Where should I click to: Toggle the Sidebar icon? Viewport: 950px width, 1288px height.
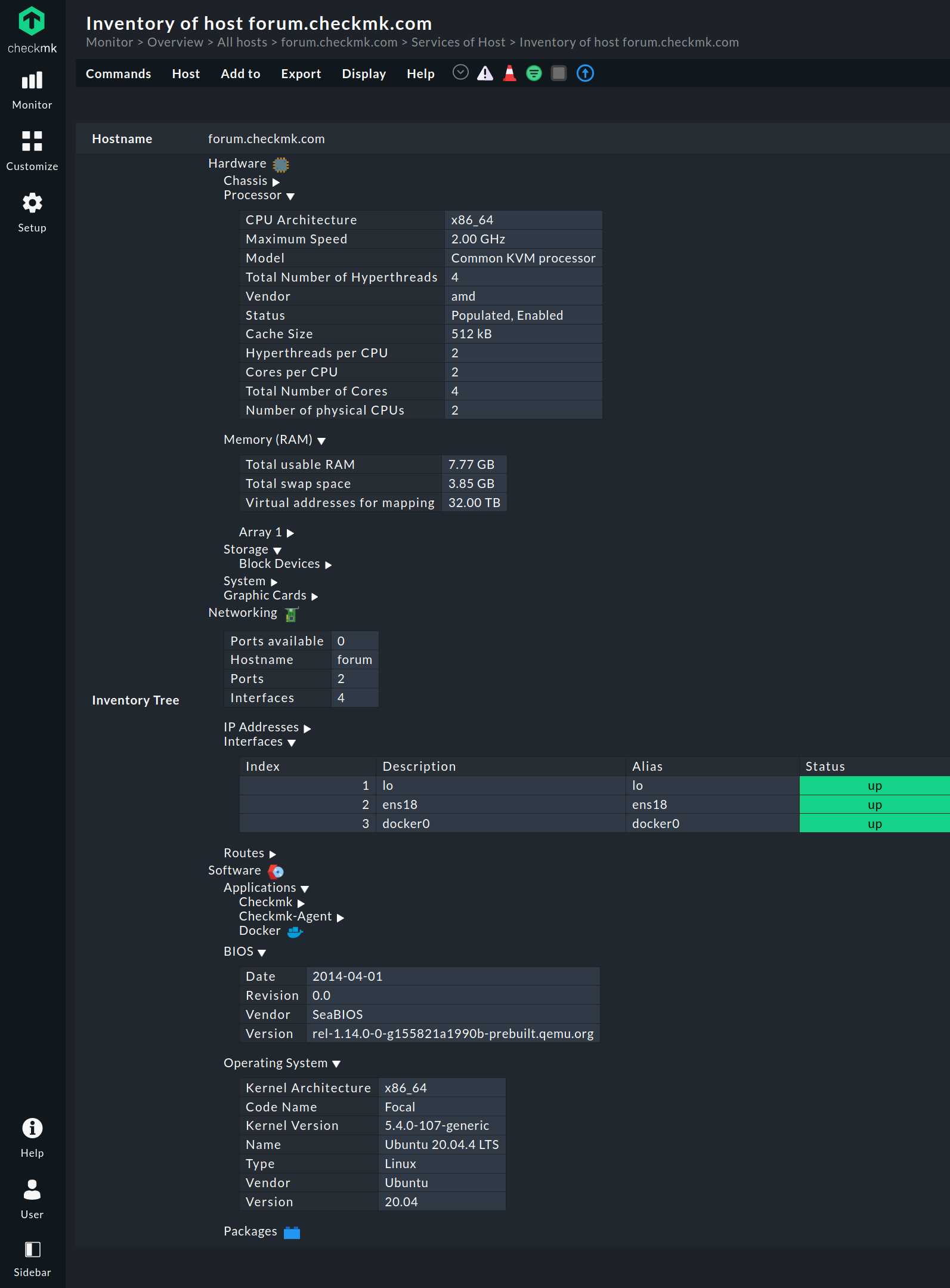pos(32,1259)
